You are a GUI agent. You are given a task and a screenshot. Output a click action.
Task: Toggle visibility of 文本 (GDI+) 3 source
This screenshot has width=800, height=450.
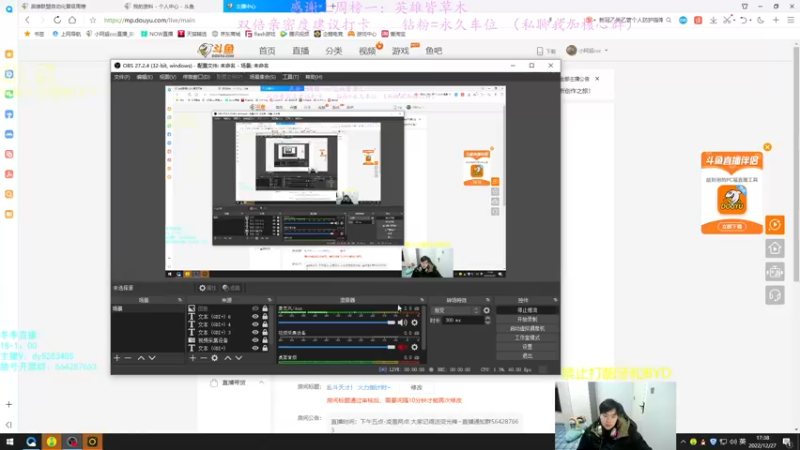click(255, 332)
